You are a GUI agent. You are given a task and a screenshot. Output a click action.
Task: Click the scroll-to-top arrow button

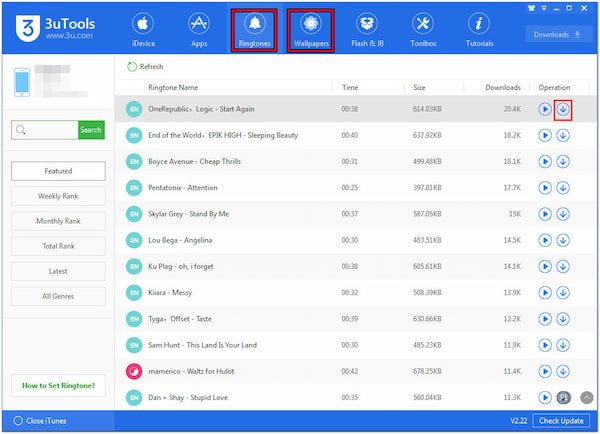587,398
